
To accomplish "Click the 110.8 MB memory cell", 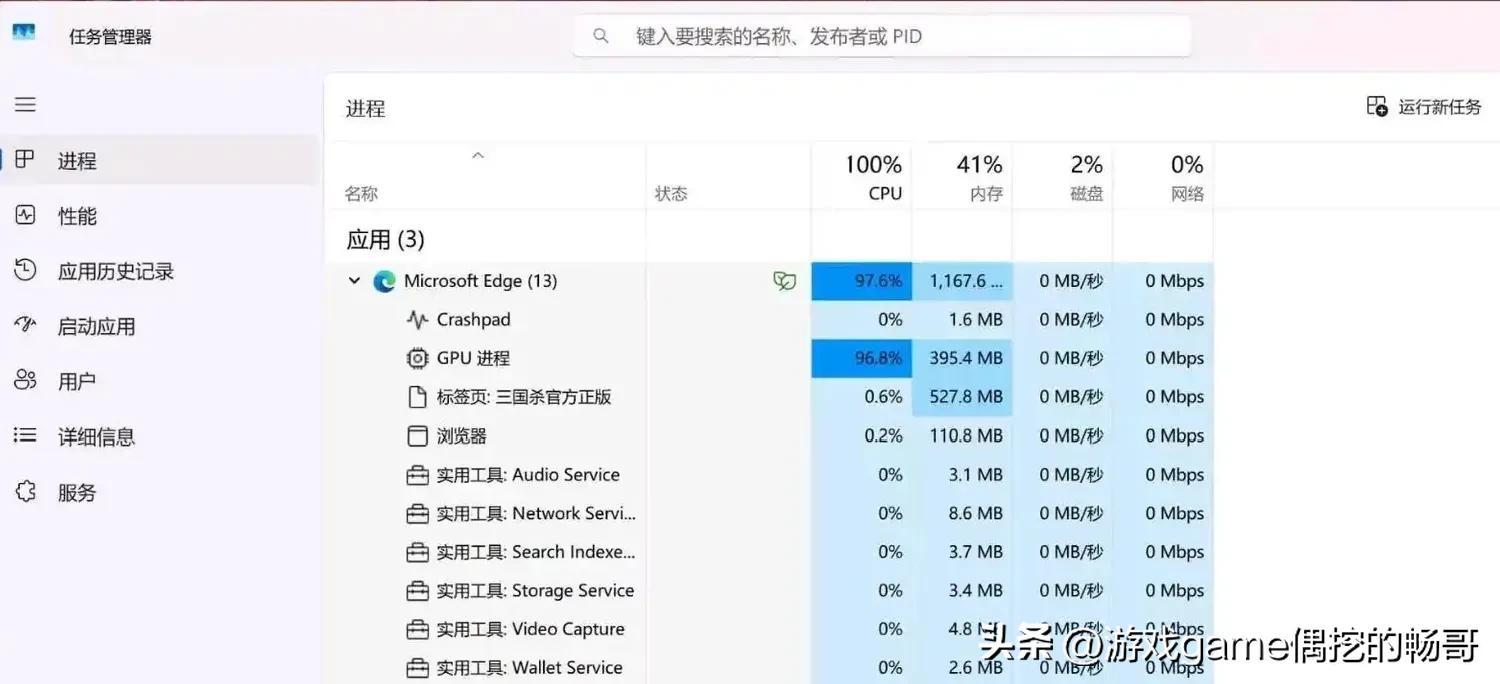I will click(962, 436).
